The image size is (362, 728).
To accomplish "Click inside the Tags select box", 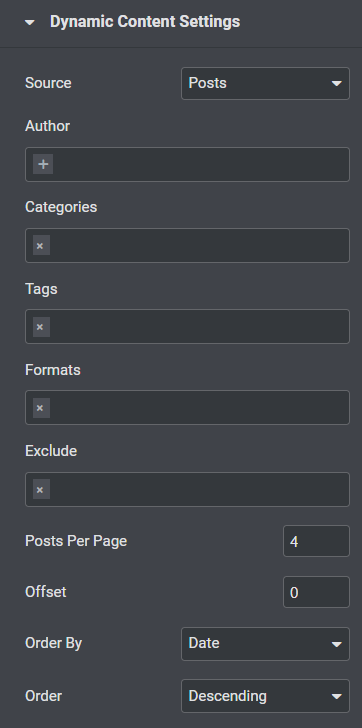I will pyautogui.click(x=200, y=326).
